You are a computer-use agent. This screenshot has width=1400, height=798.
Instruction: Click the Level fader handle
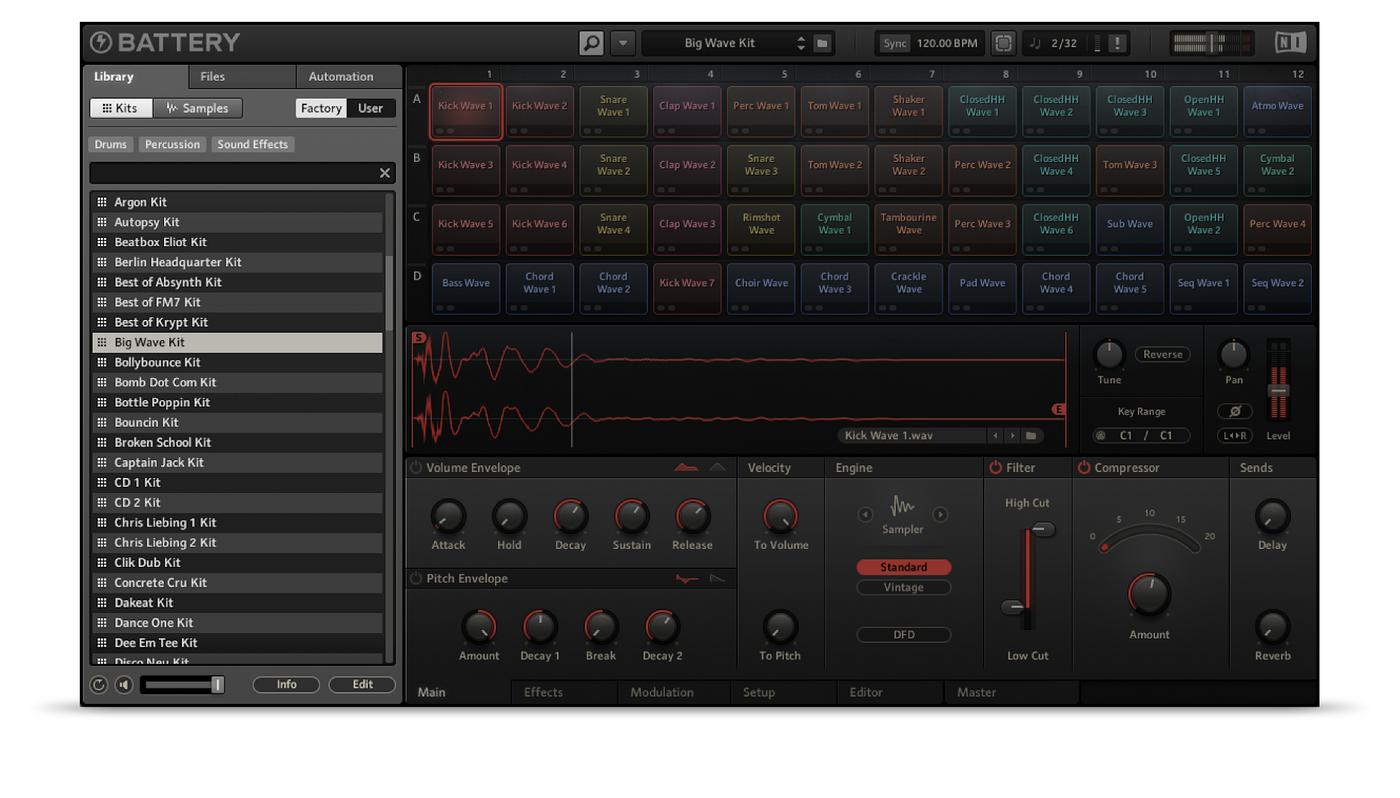pyautogui.click(x=1278, y=390)
